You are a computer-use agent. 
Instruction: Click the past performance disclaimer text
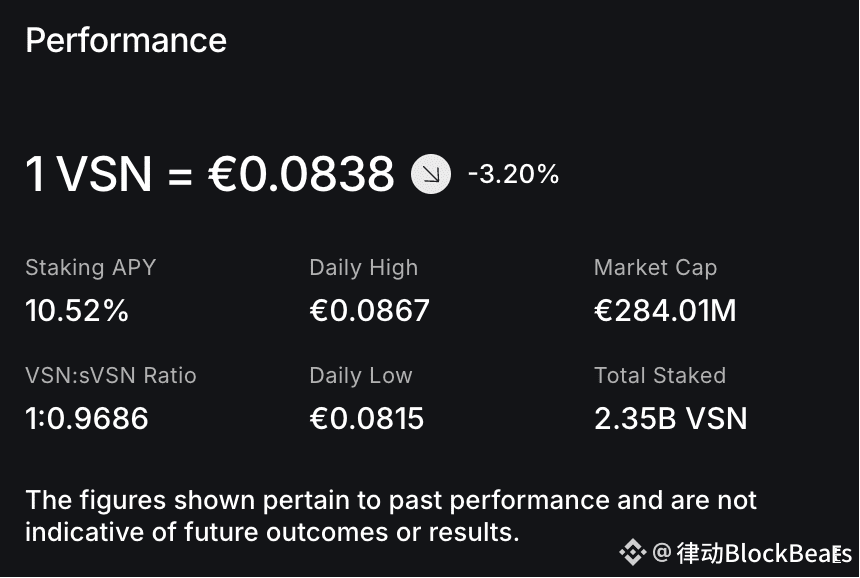[x=391, y=515]
